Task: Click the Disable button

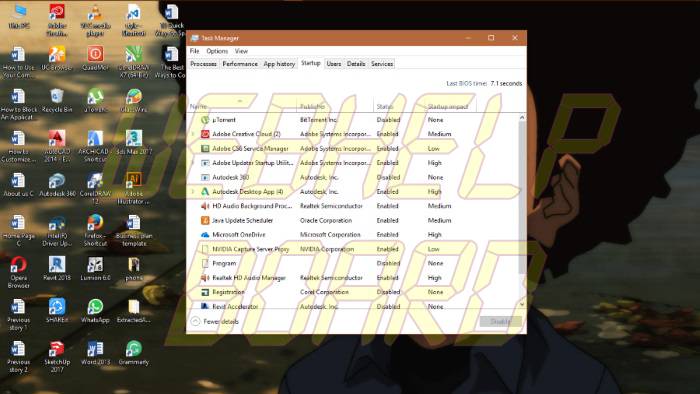Action: point(500,321)
